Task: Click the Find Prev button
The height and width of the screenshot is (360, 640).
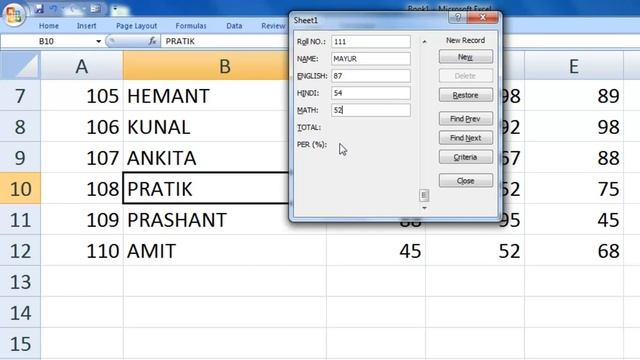Action: 466,119
